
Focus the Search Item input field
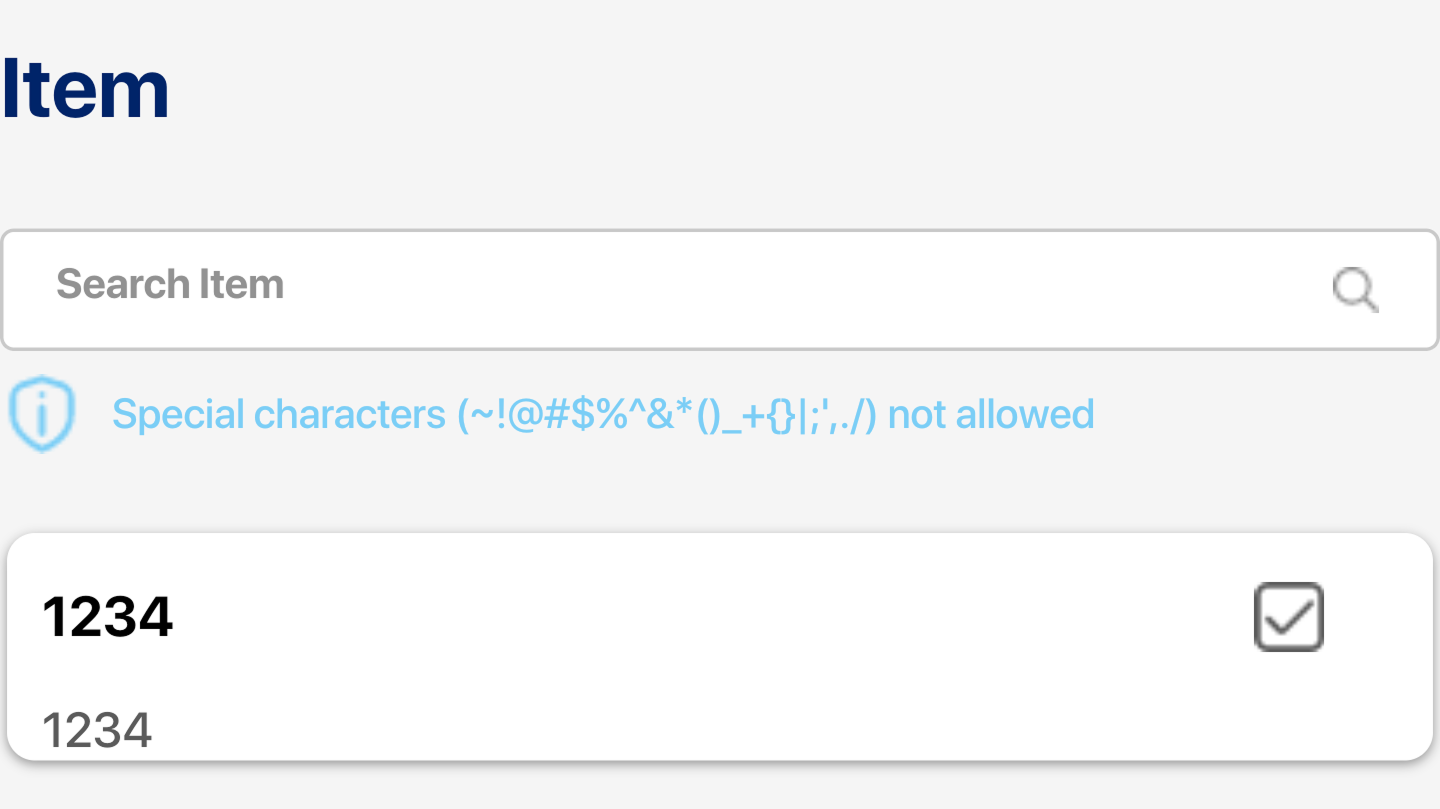pos(720,290)
